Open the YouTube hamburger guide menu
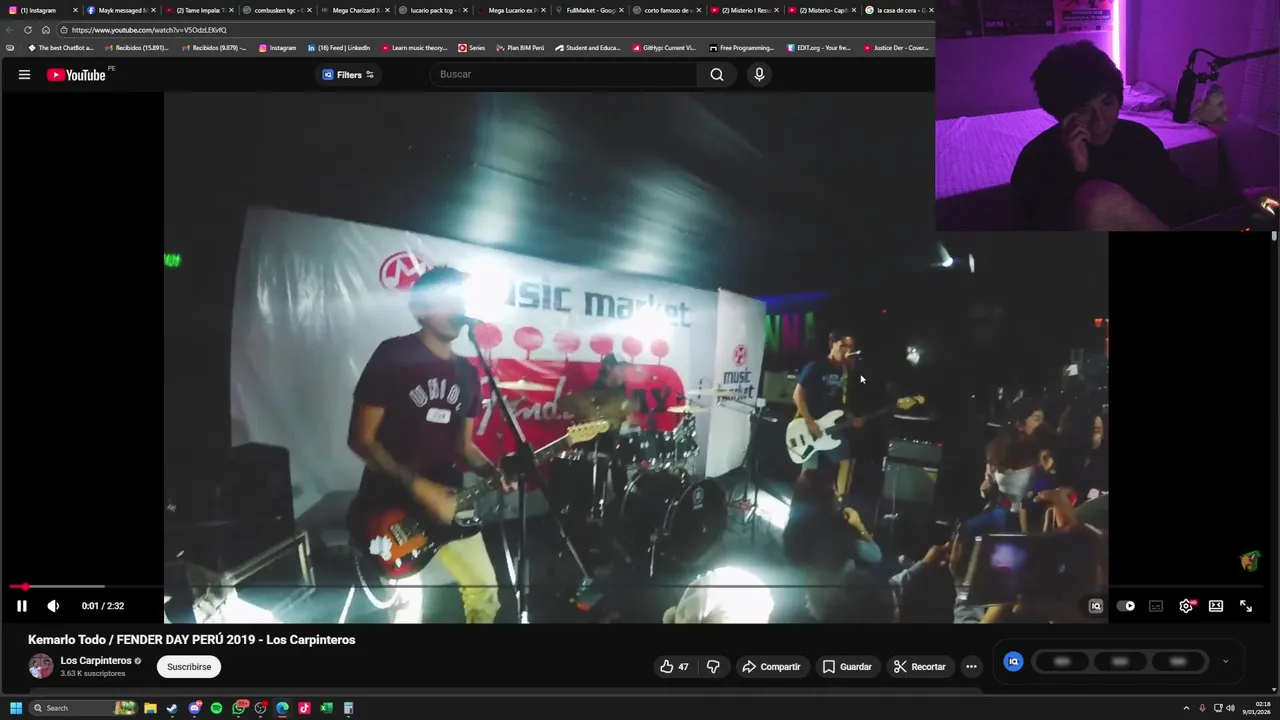1280x720 pixels. point(24,75)
